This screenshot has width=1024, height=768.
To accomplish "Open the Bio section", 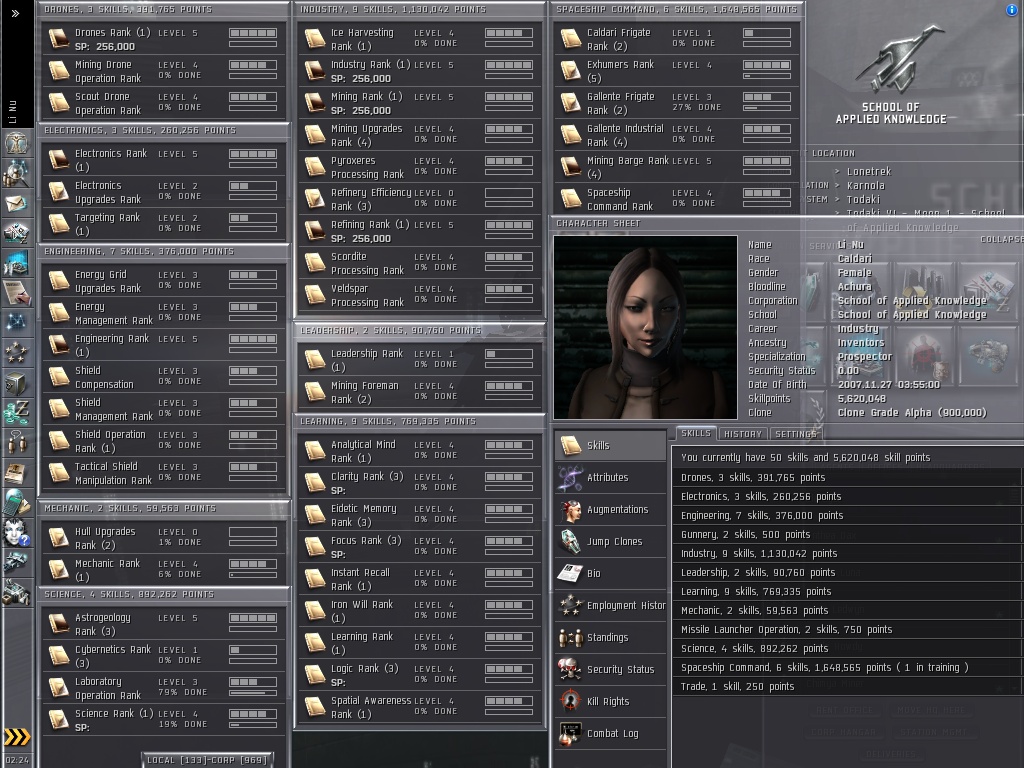I will pyautogui.click(x=610, y=573).
